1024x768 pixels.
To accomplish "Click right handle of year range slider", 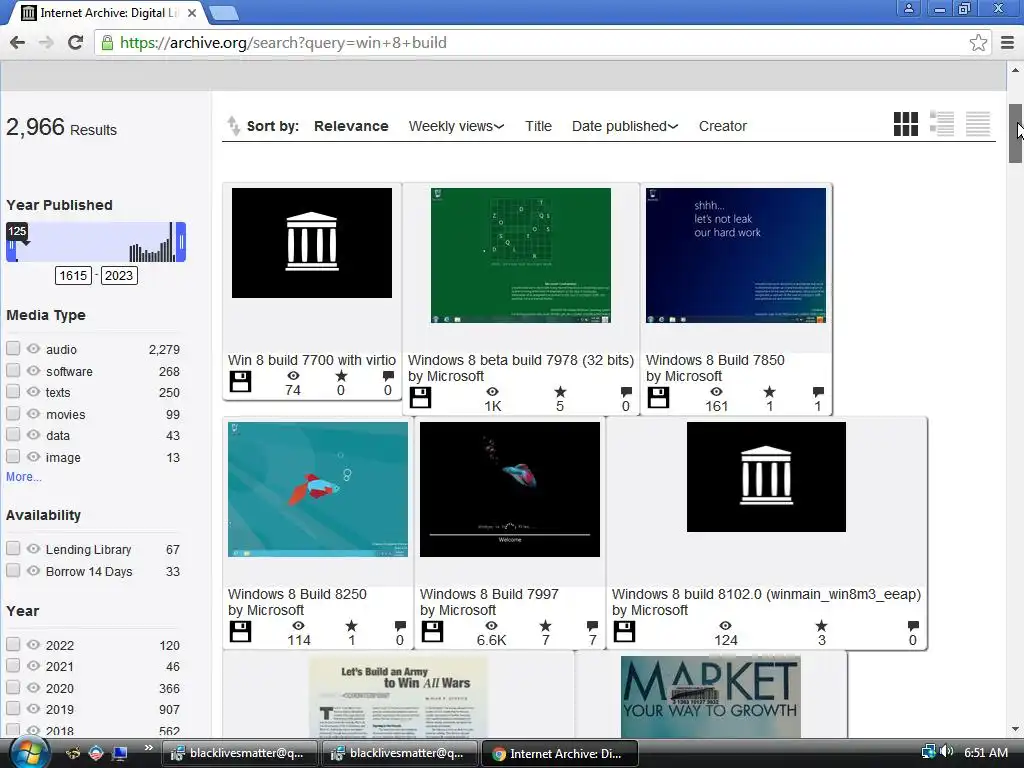I will click(181, 242).
